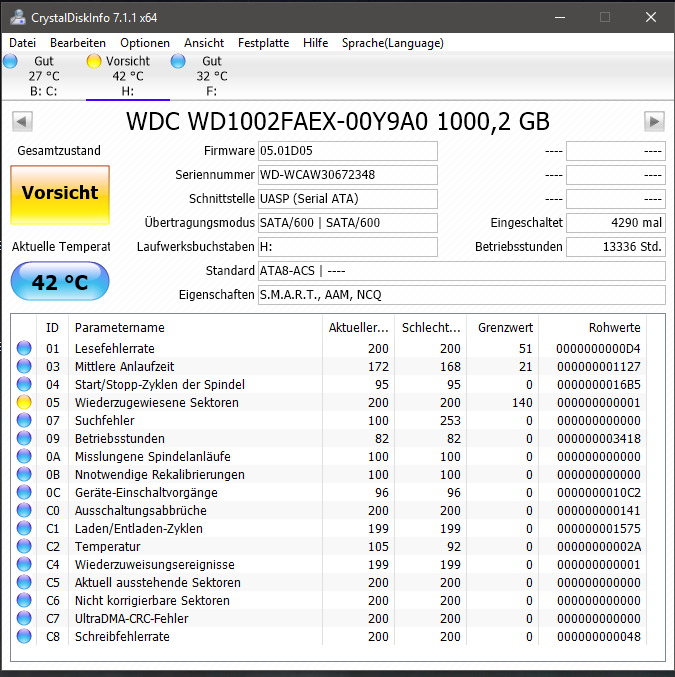
Task: Click the Standard field ATA8-ACS
Action: (x=462, y=271)
